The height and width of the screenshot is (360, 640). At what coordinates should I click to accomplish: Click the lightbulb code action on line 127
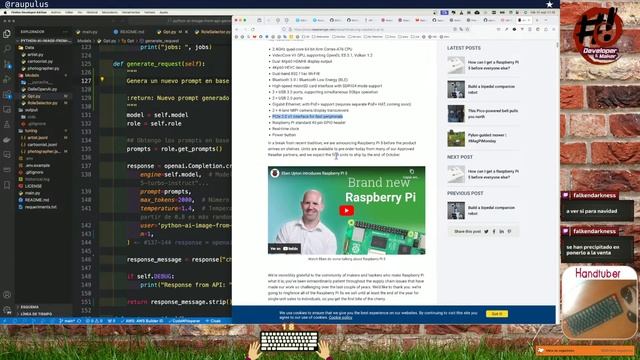(x=102, y=80)
